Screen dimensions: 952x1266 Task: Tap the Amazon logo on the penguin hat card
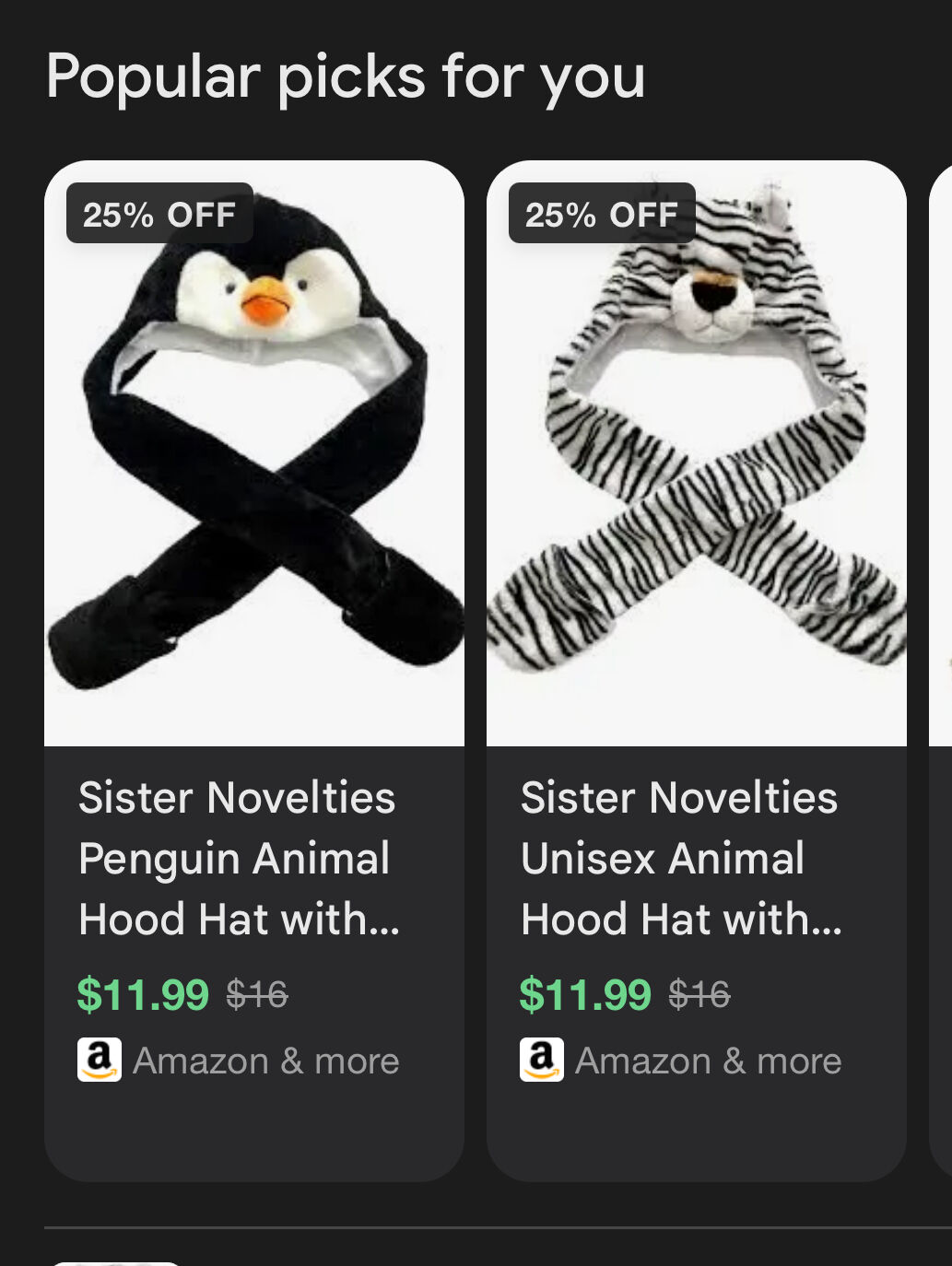100,1060
